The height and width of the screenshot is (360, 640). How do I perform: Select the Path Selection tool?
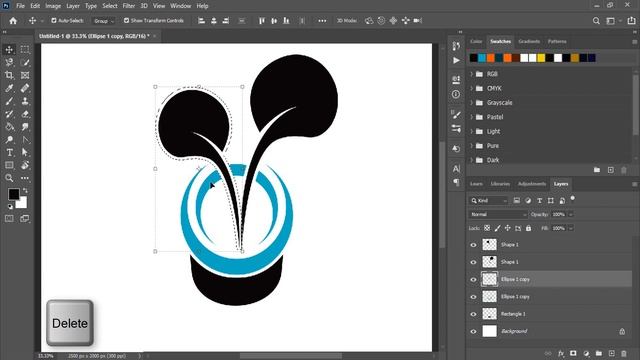click(x=25, y=153)
